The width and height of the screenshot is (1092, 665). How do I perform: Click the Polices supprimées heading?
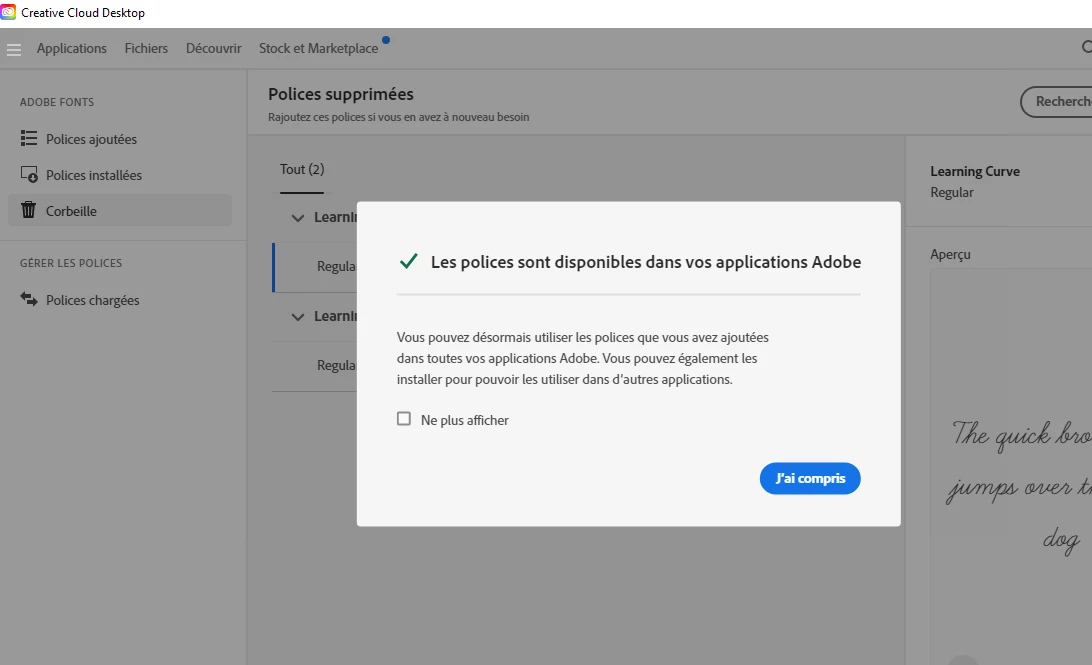341,94
